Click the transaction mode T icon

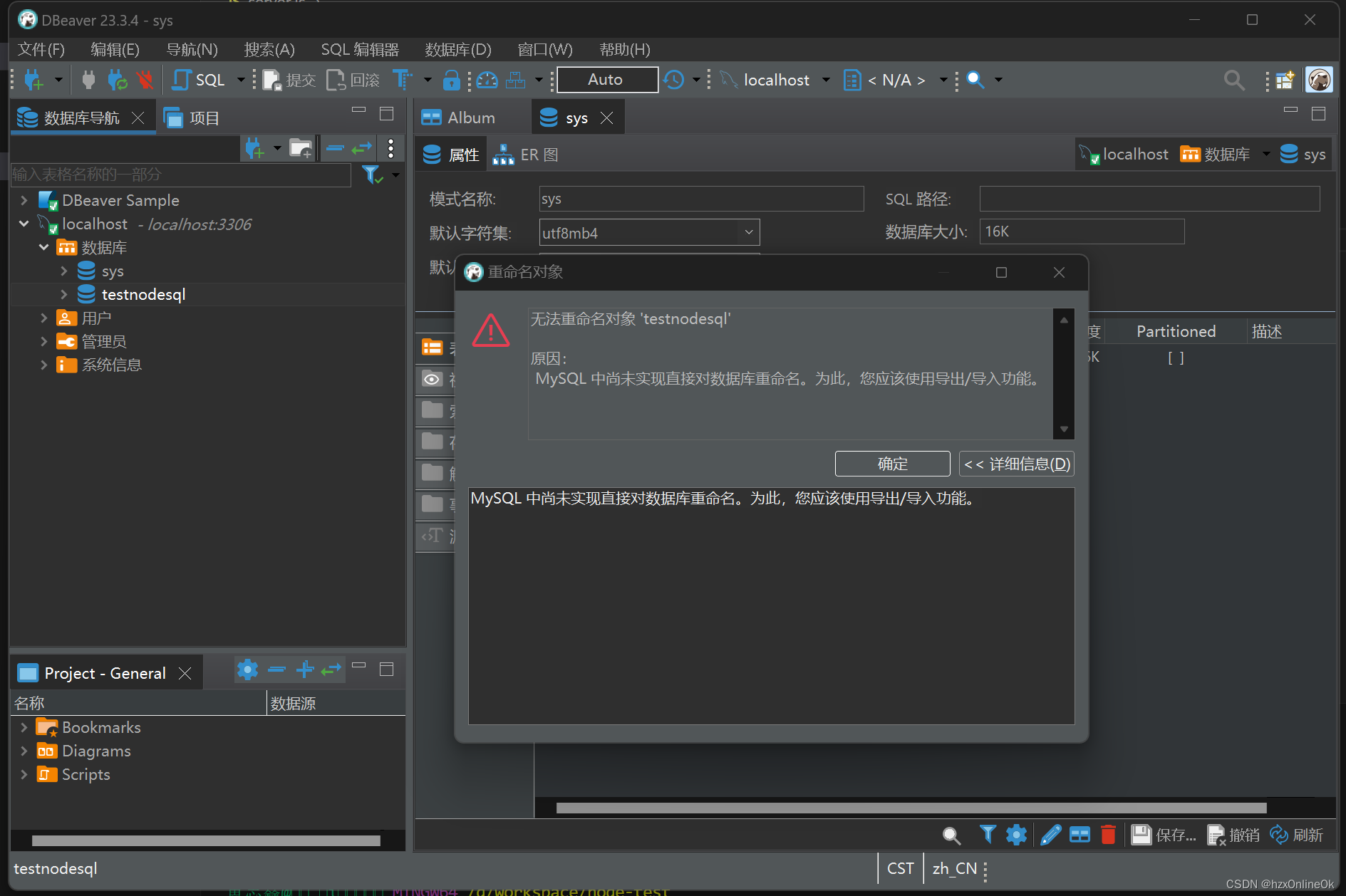click(403, 80)
